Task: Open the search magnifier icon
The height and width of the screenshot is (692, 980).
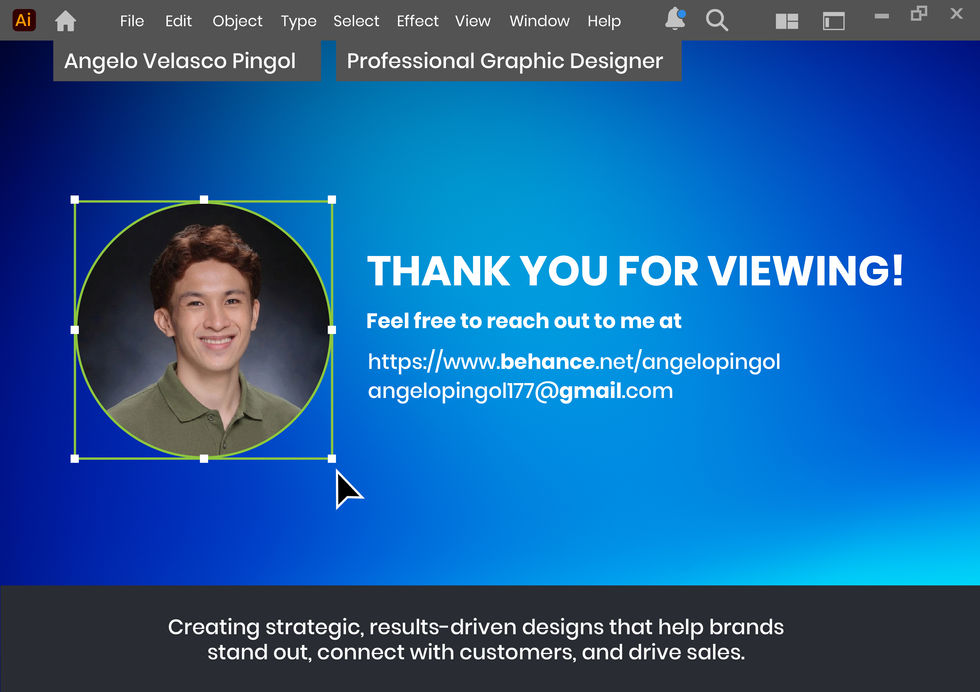Action: 717,21
